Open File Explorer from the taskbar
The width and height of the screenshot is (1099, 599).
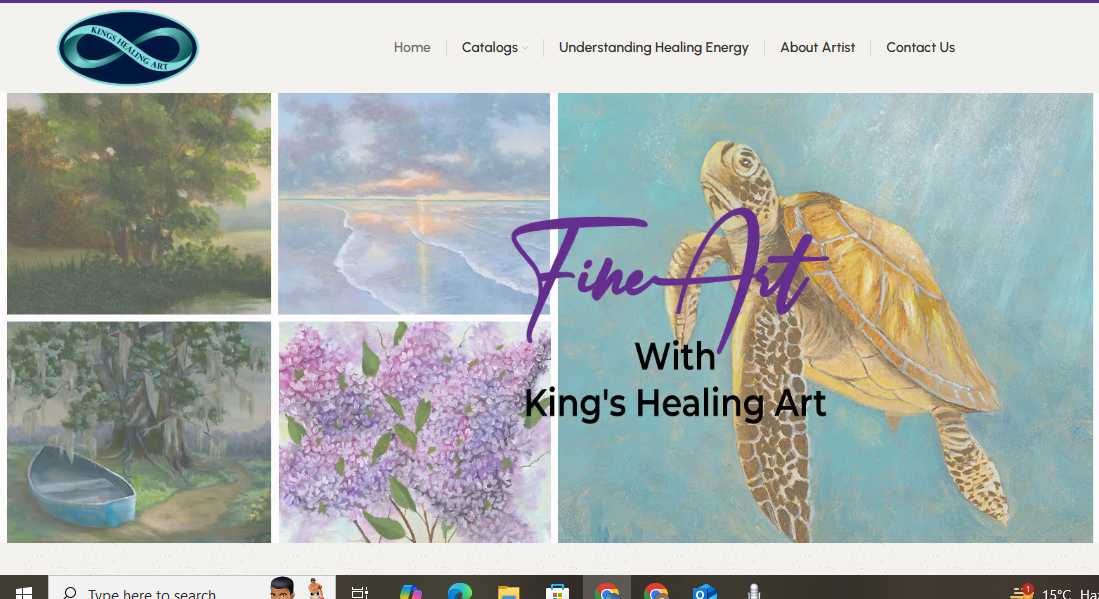point(508,593)
